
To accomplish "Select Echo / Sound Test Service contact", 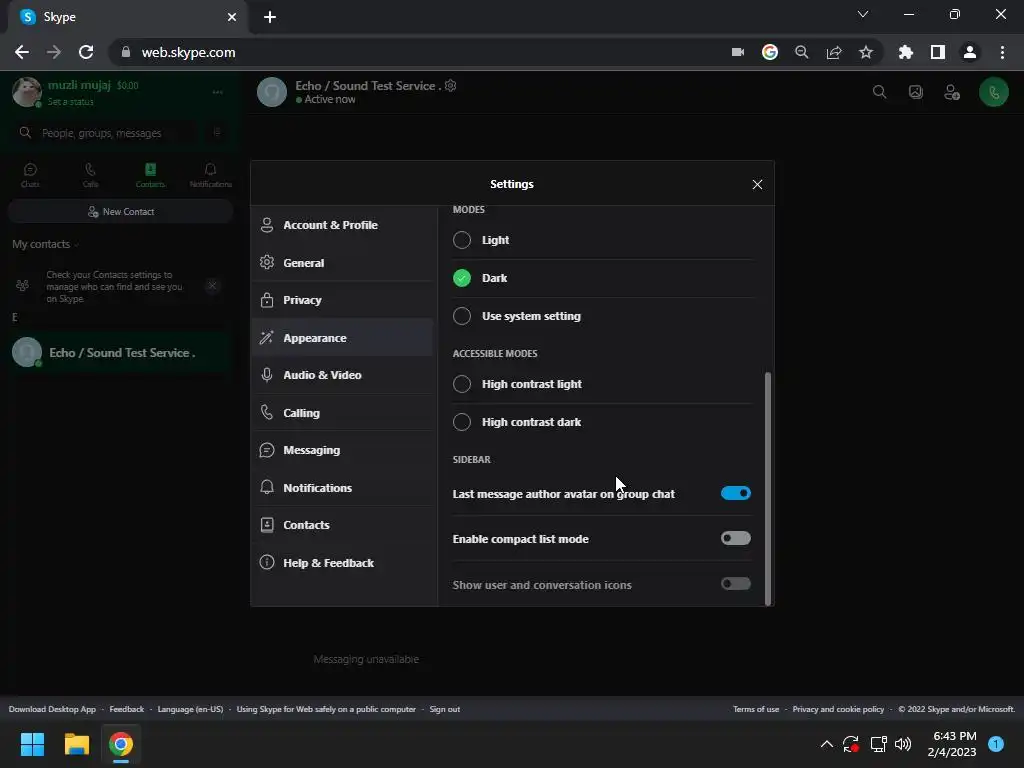I will point(121,353).
